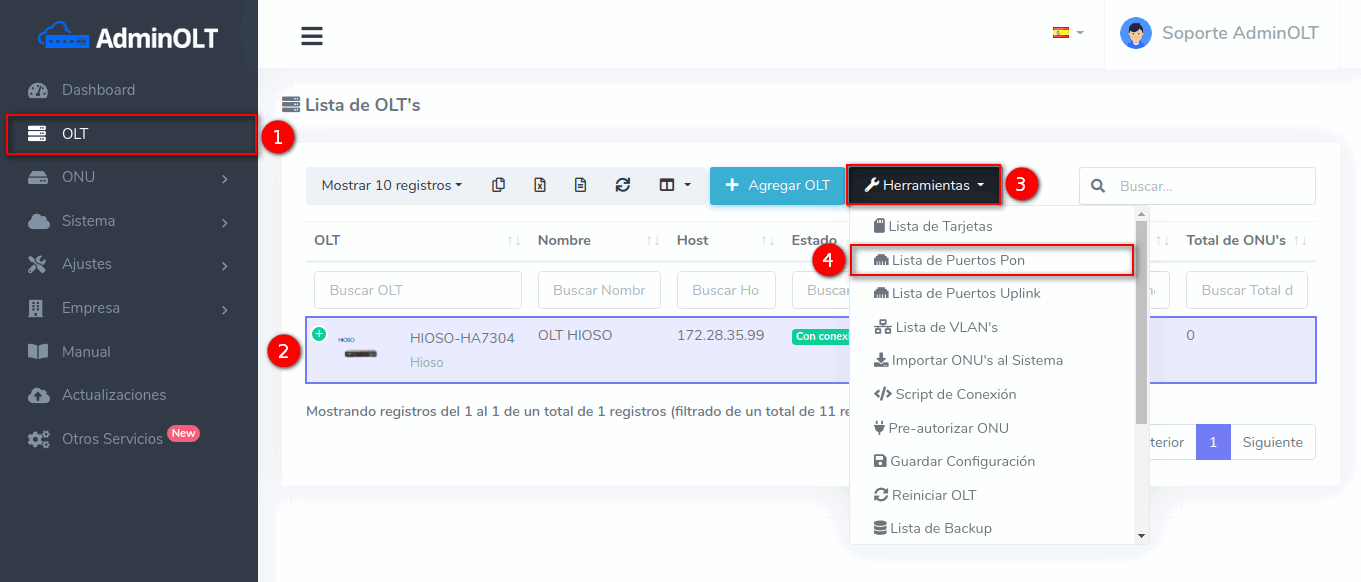Screen dimensions: 1361x582
Task: Open Actualizaciones in the sidebar
Action: [x=114, y=395]
